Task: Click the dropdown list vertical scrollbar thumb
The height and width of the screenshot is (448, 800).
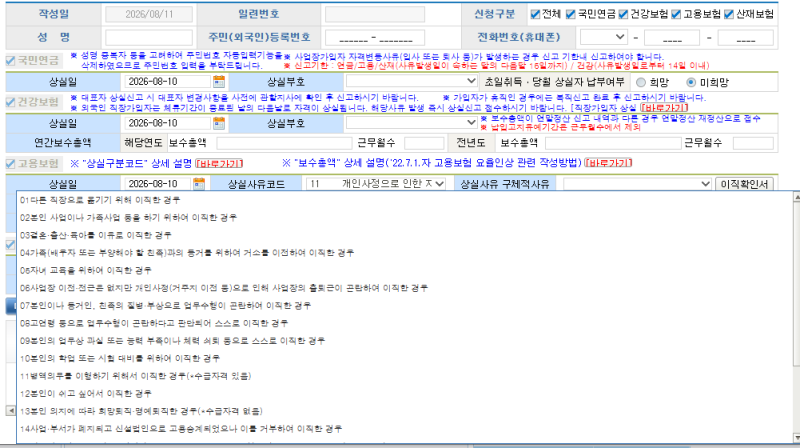Action: coord(796,284)
